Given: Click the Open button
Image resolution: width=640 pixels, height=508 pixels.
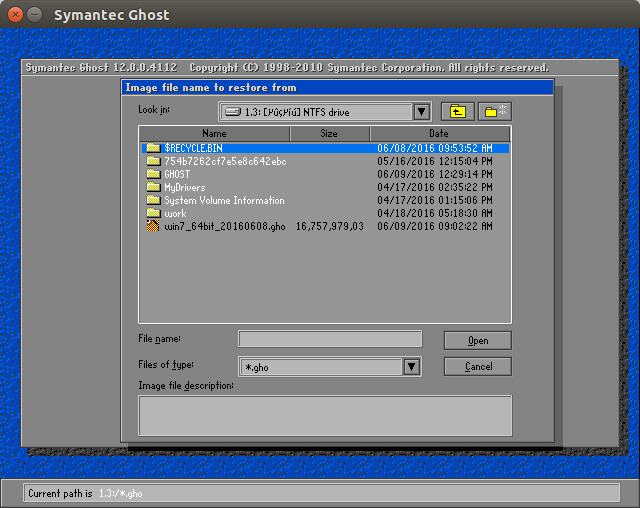Looking at the screenshot, I should (478, 340).
